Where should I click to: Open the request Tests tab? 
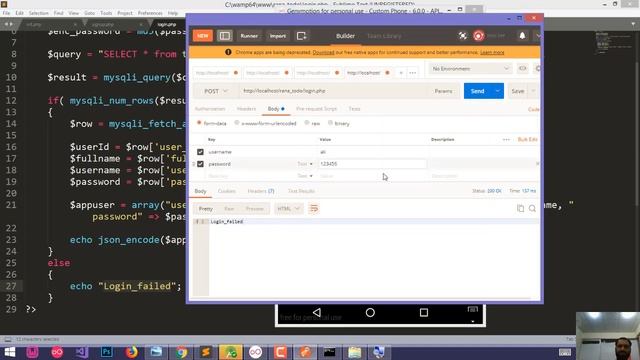coord(354,109)
